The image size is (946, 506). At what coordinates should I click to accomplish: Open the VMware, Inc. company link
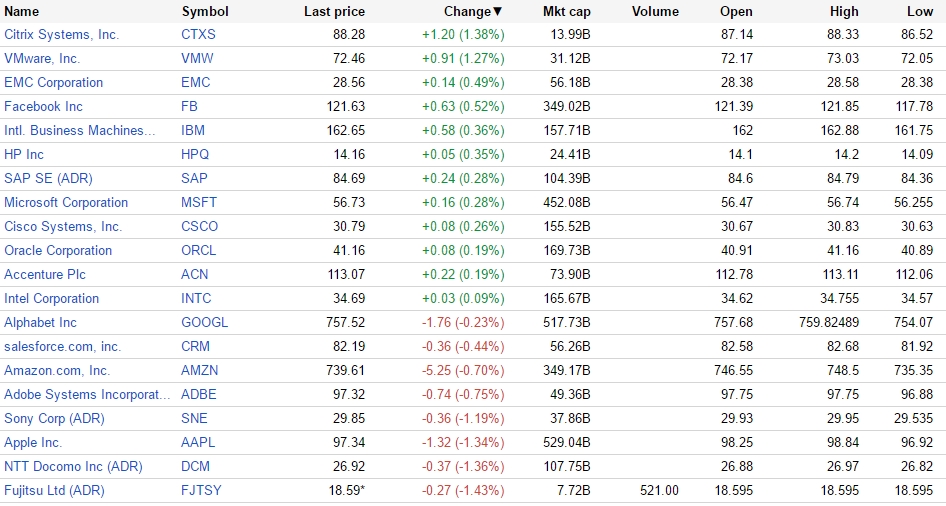(x=42, y=59)
